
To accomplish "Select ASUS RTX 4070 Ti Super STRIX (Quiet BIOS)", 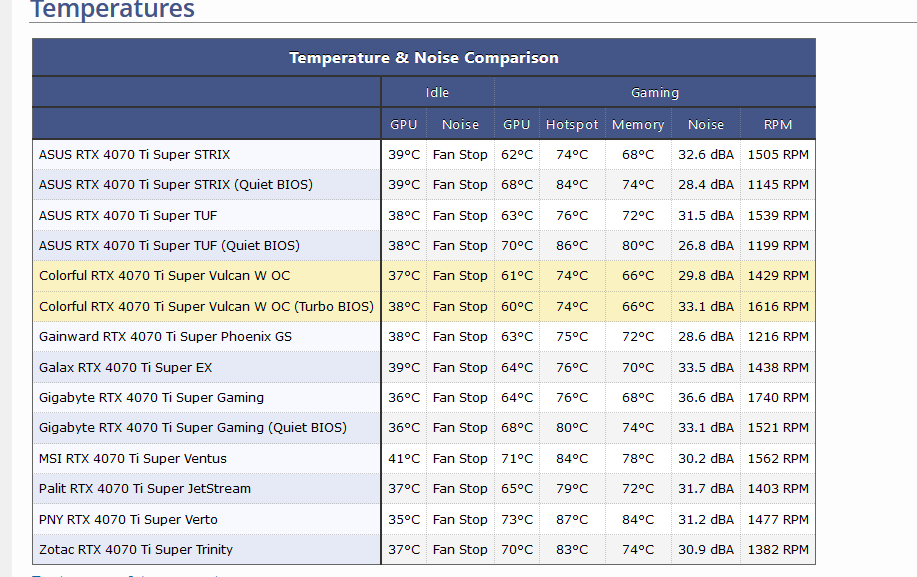I will (x=175, y=185).
